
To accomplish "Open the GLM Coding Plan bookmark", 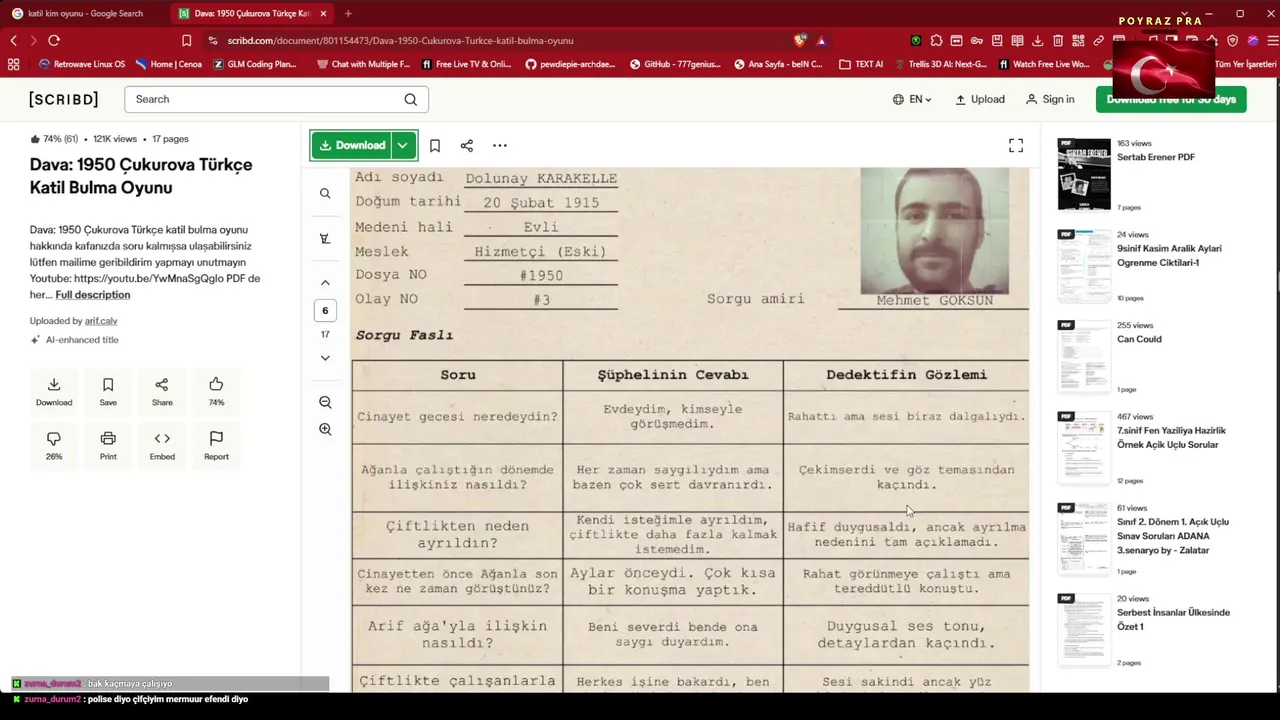I will click(x=255, y=64).
